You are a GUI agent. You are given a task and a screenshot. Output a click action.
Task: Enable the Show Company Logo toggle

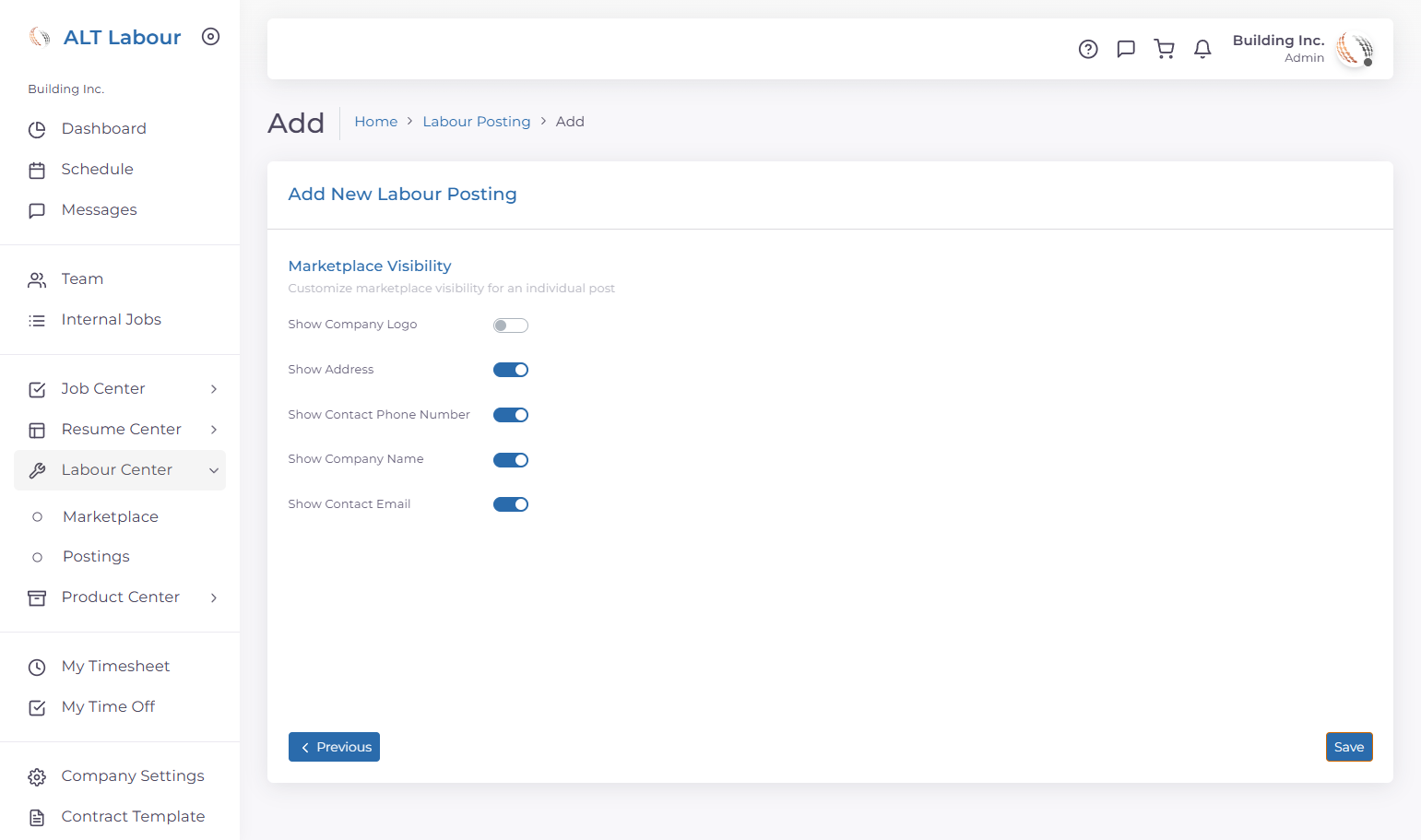(x=511, y=325)
